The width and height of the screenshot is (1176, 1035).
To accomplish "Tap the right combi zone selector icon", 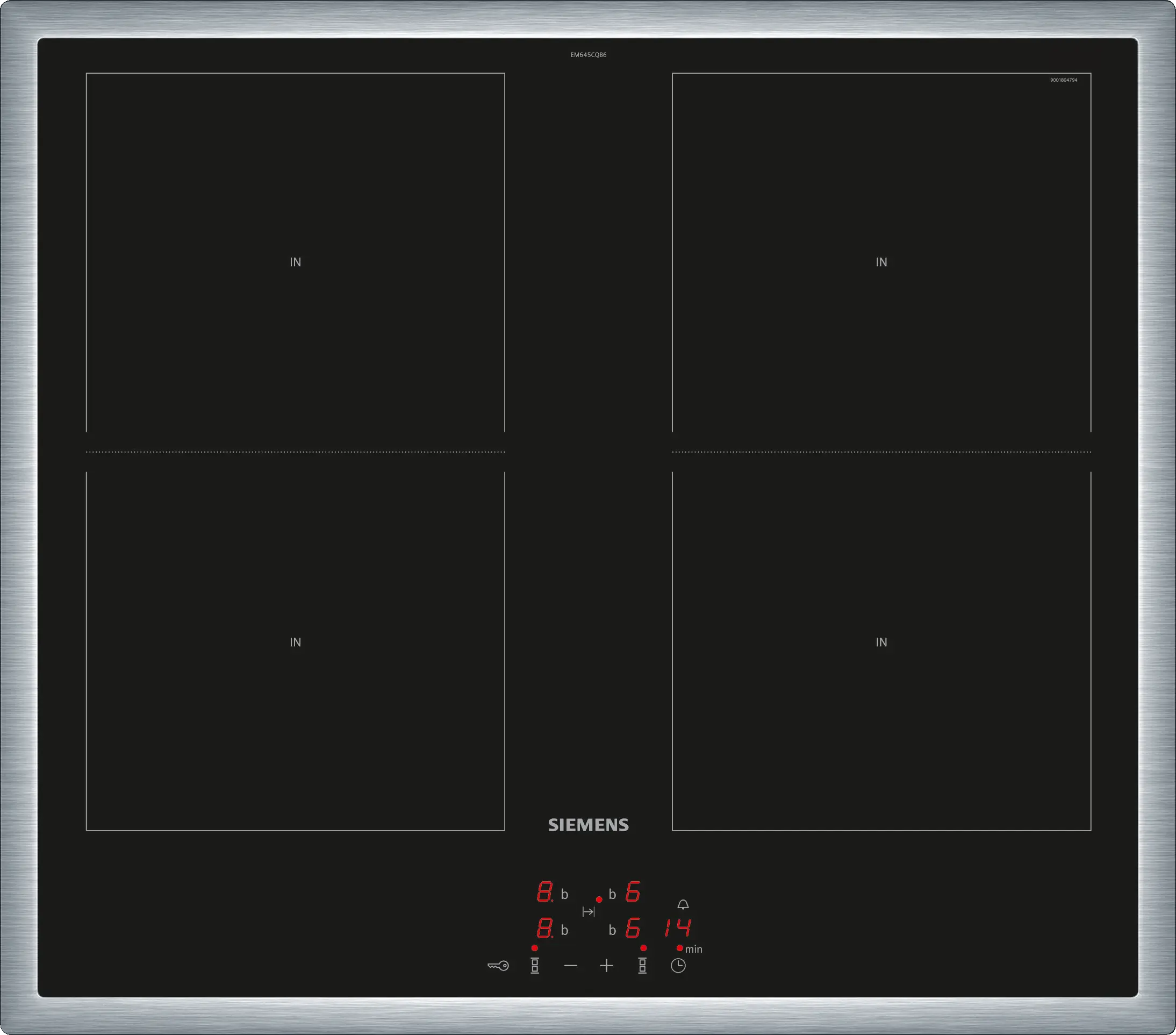I will [642, 965].
